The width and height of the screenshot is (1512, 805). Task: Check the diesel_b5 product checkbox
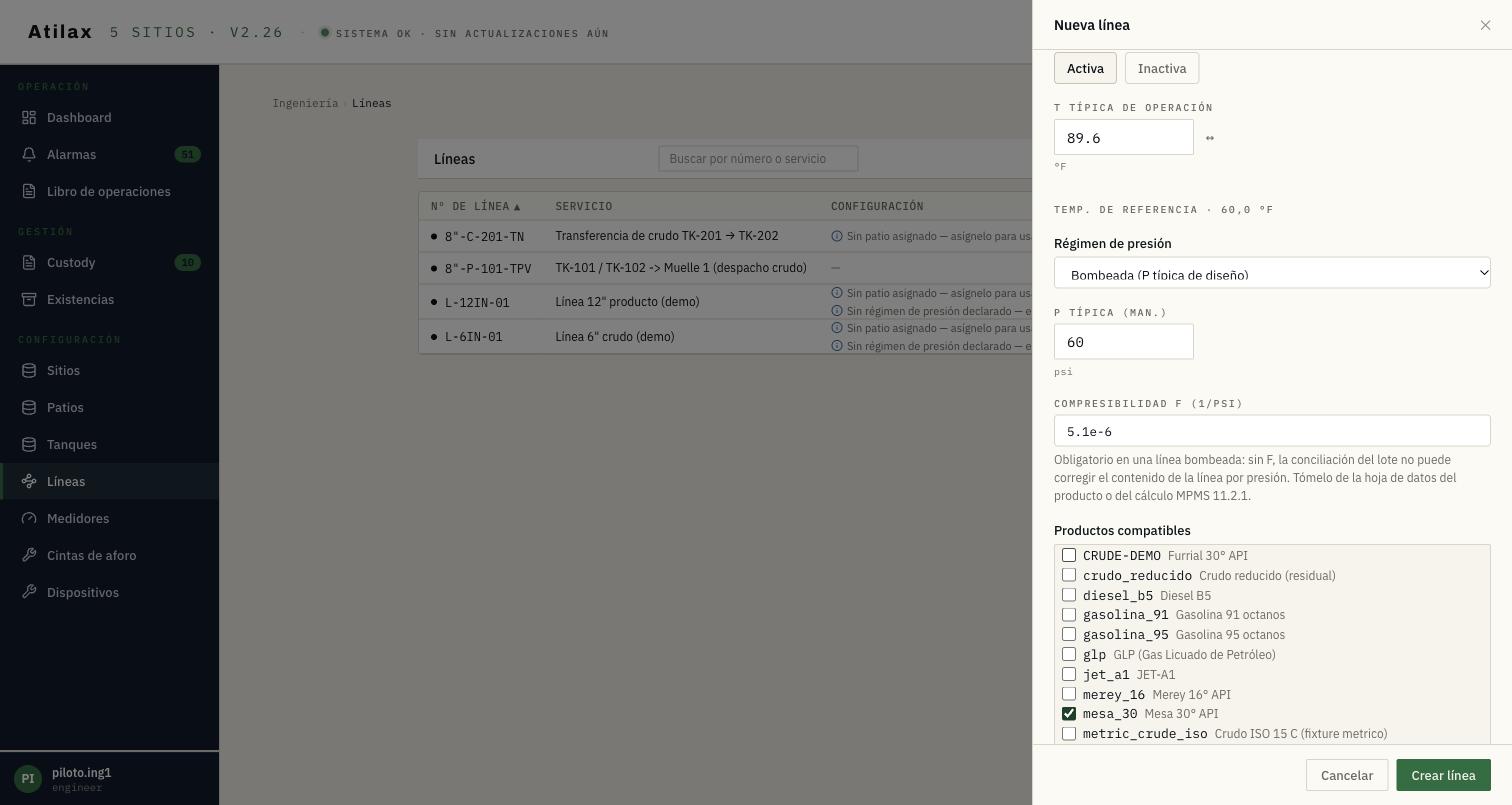pos(1069,595)
